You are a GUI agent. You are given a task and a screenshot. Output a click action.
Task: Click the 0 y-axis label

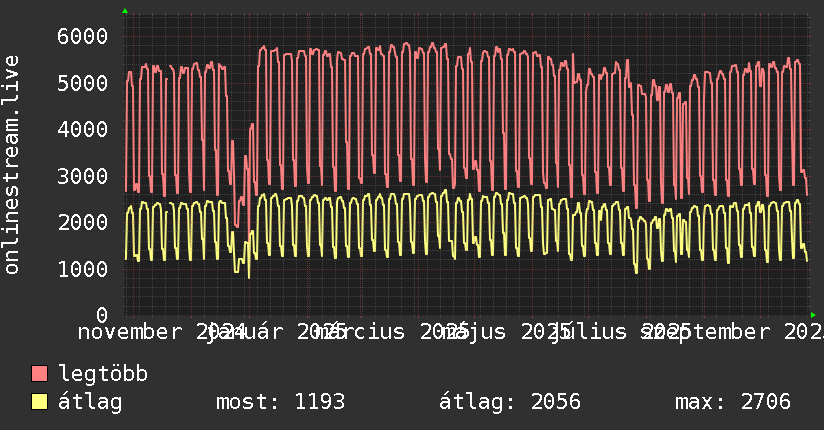[102, 315]
